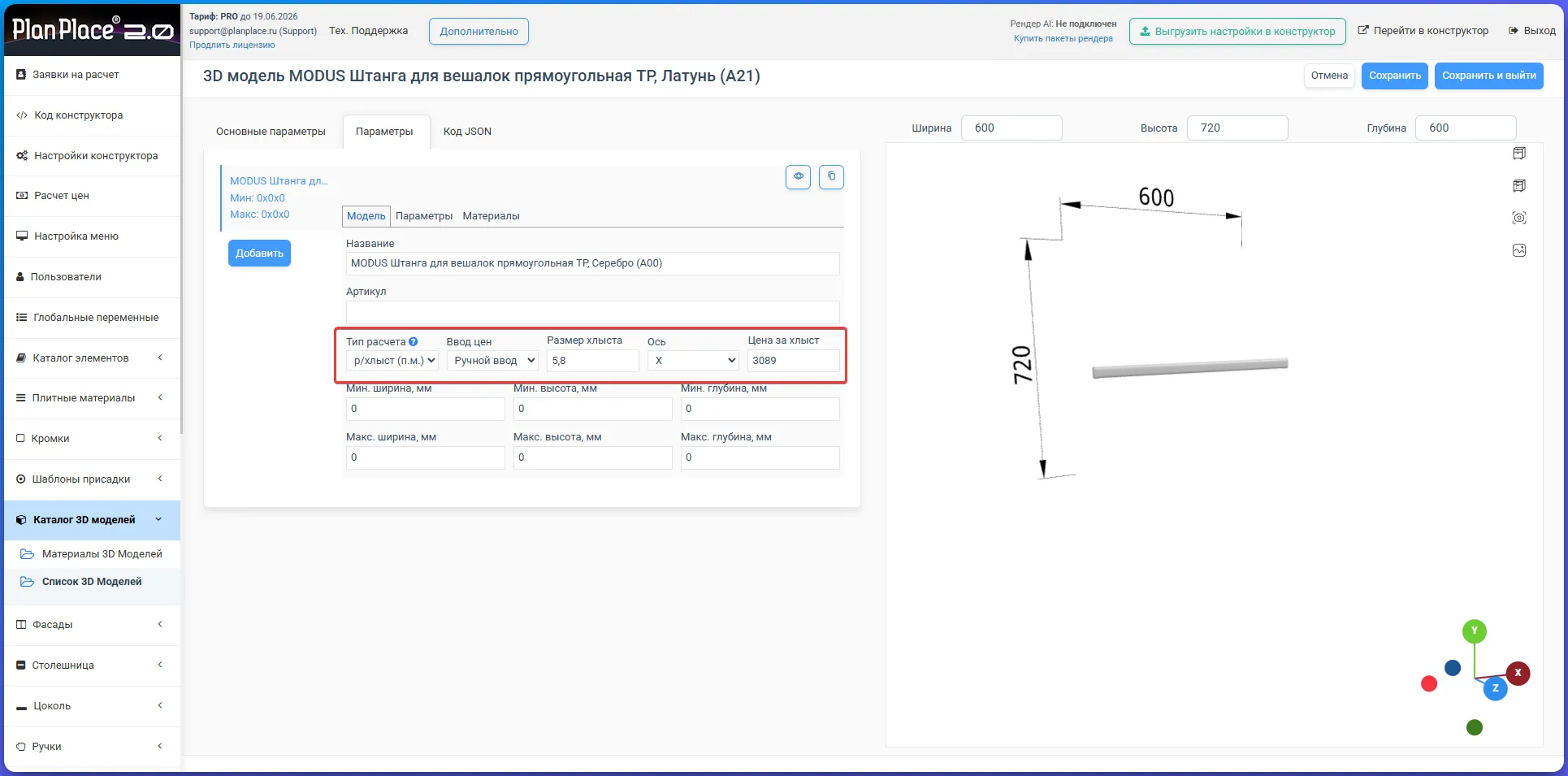Select the Материалы sub-tab
This screenshot has width=1568, height=776.
(x=491, y=216)
